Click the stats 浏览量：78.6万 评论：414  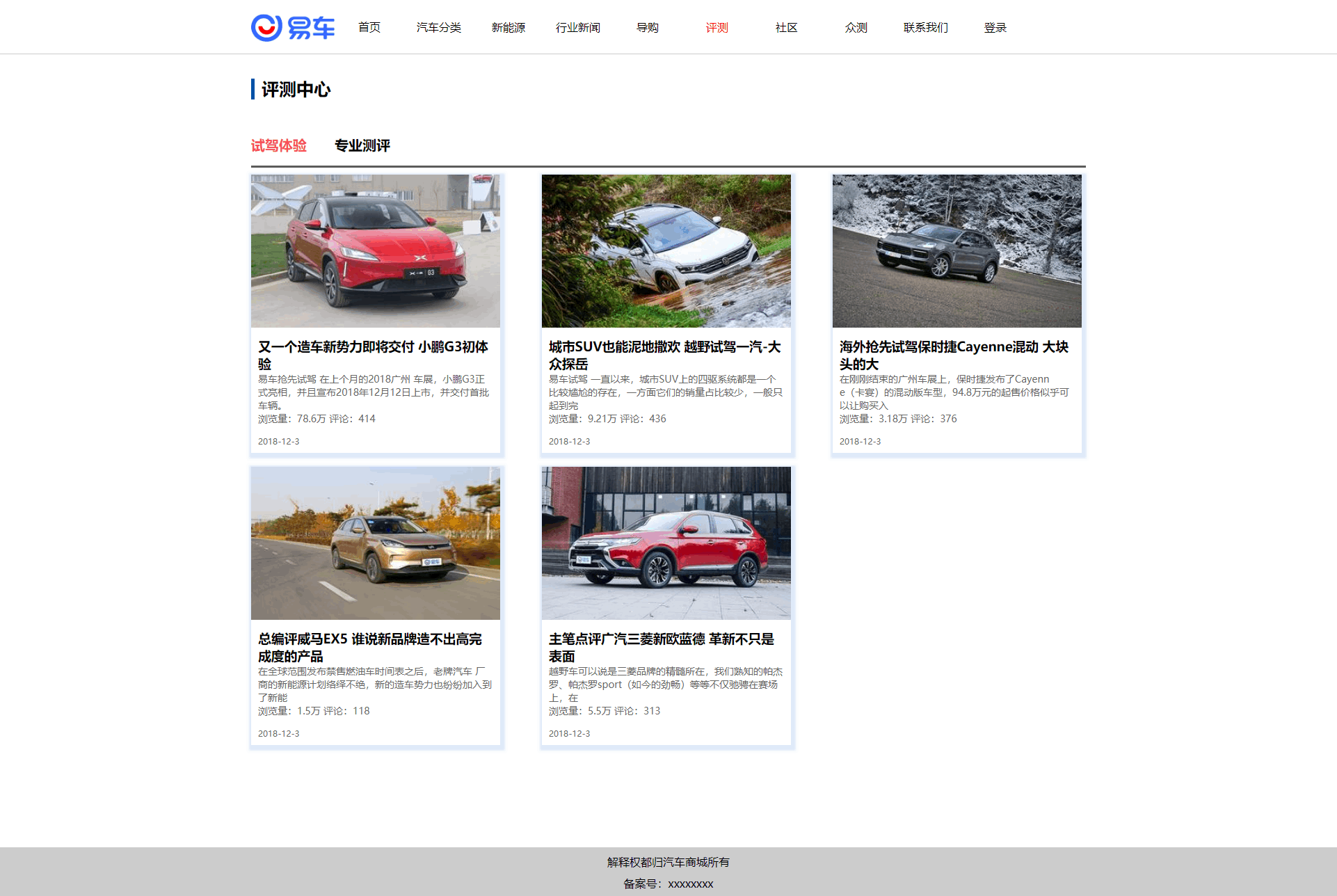(317, 419)
